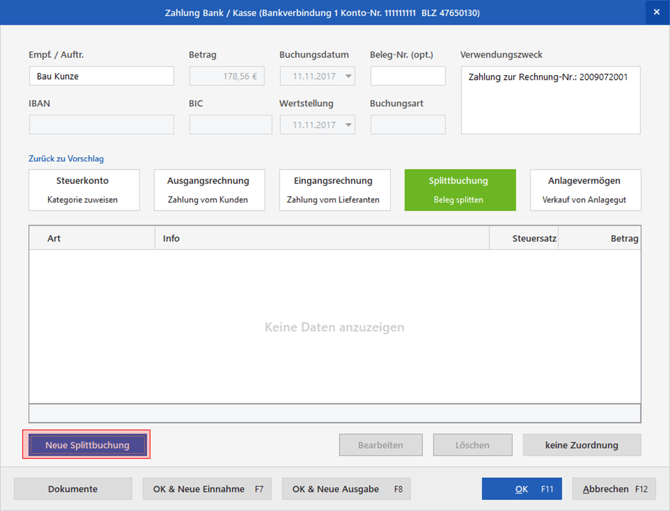The height and width of the screenshot is (511, 670).
Task: Click OK & Neue Einnahme button
Action: pos(207,489)
